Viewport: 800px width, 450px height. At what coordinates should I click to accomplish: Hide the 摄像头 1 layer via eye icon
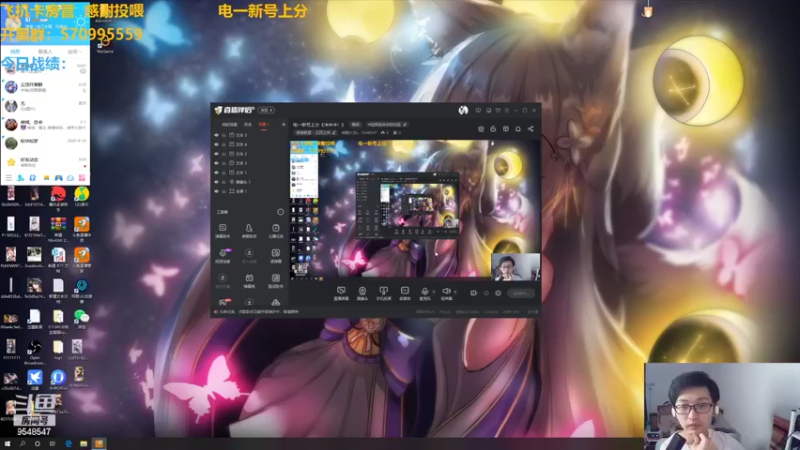point(216,182)
